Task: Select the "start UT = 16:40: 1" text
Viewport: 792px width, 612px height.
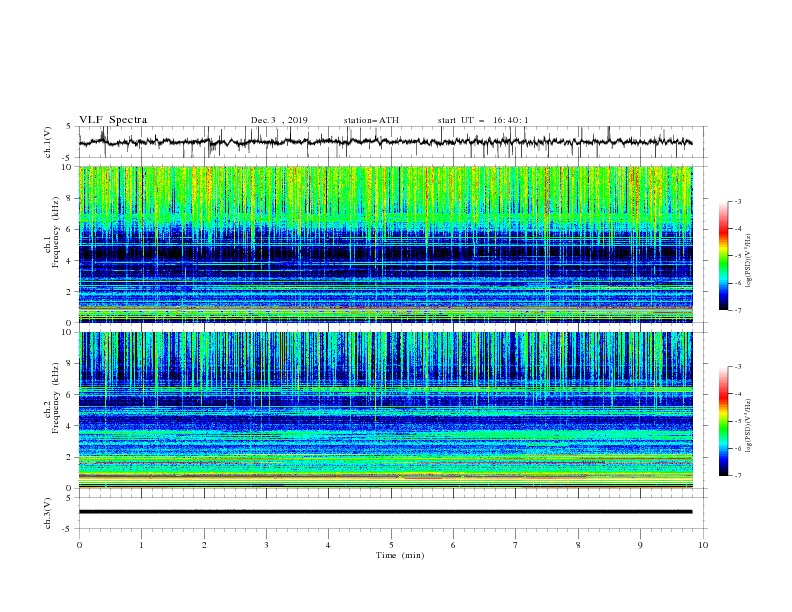Action: pyautogui.click(x=483, y=120)
